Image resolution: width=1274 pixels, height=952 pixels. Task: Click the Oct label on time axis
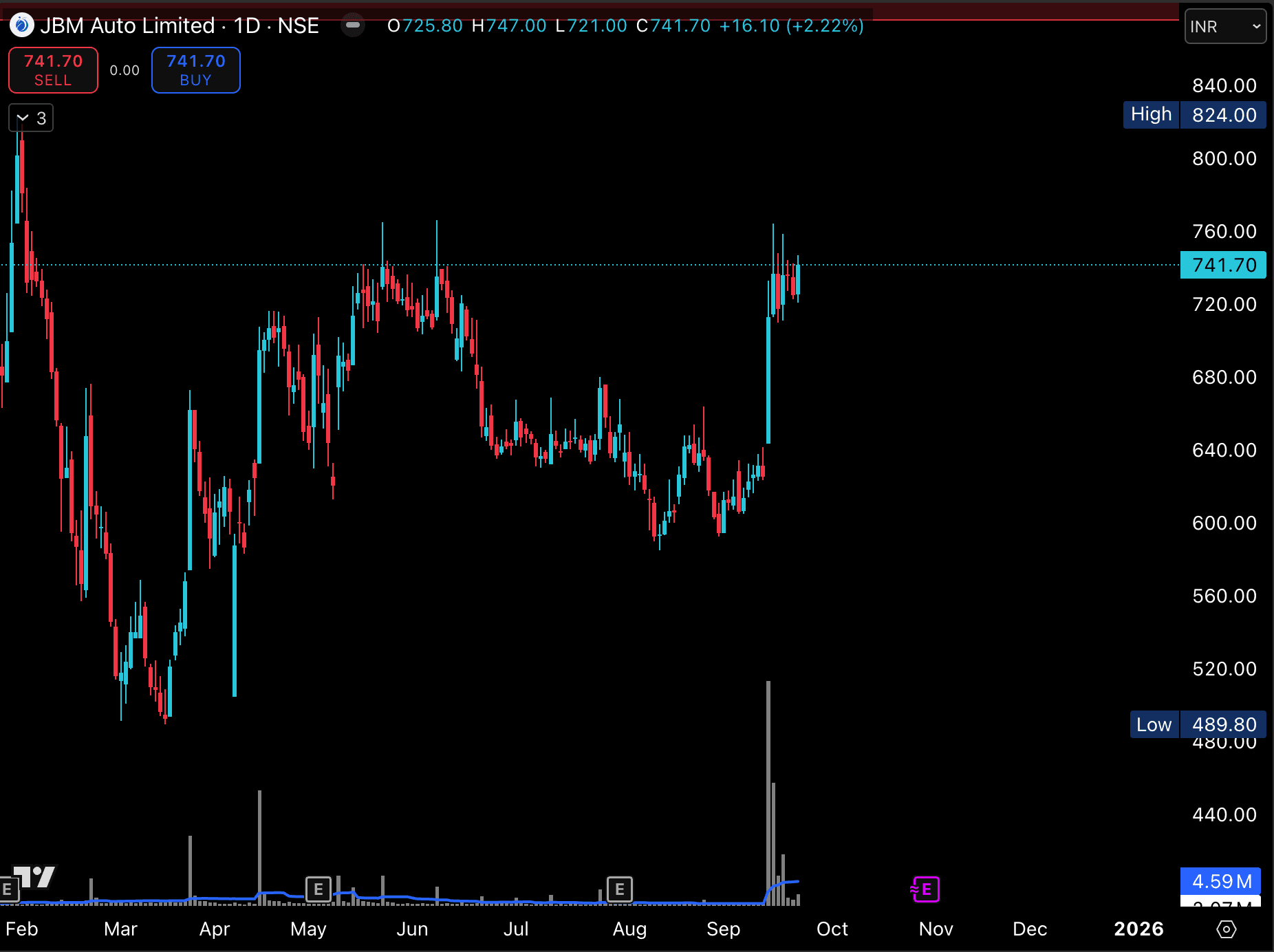click(832, 929)
